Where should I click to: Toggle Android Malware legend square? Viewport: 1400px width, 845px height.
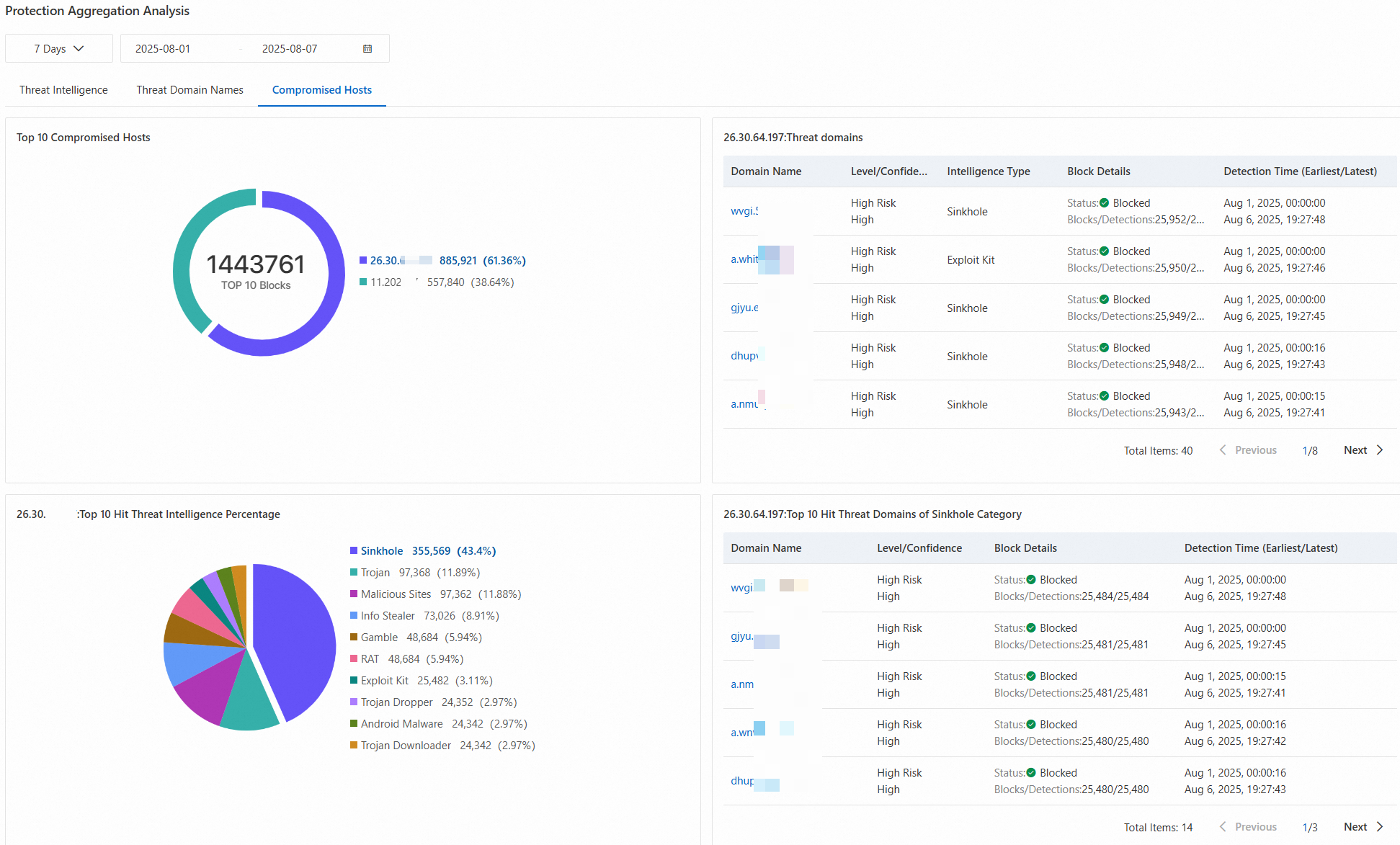354,724
